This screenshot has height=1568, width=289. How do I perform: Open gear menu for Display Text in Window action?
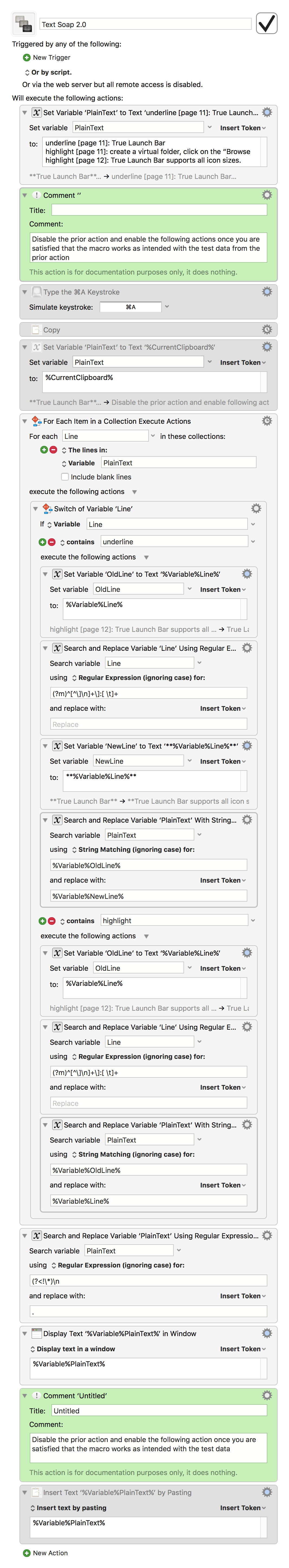tap(267, 1333)
